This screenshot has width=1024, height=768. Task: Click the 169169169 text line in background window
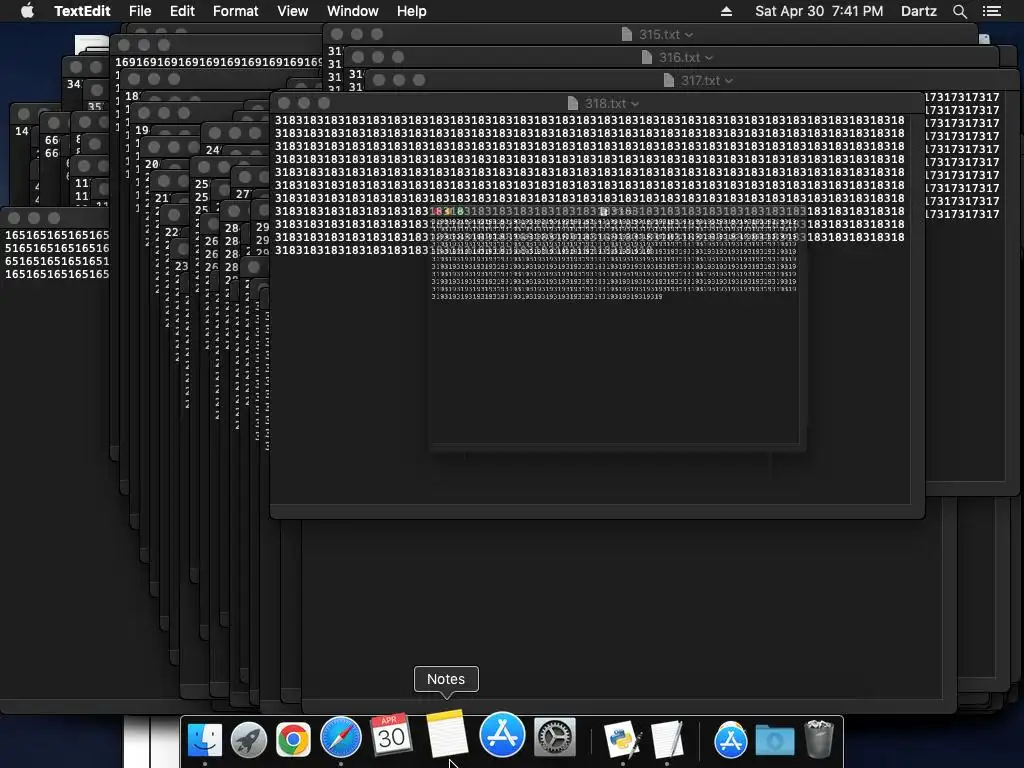(x=218, y=62)
